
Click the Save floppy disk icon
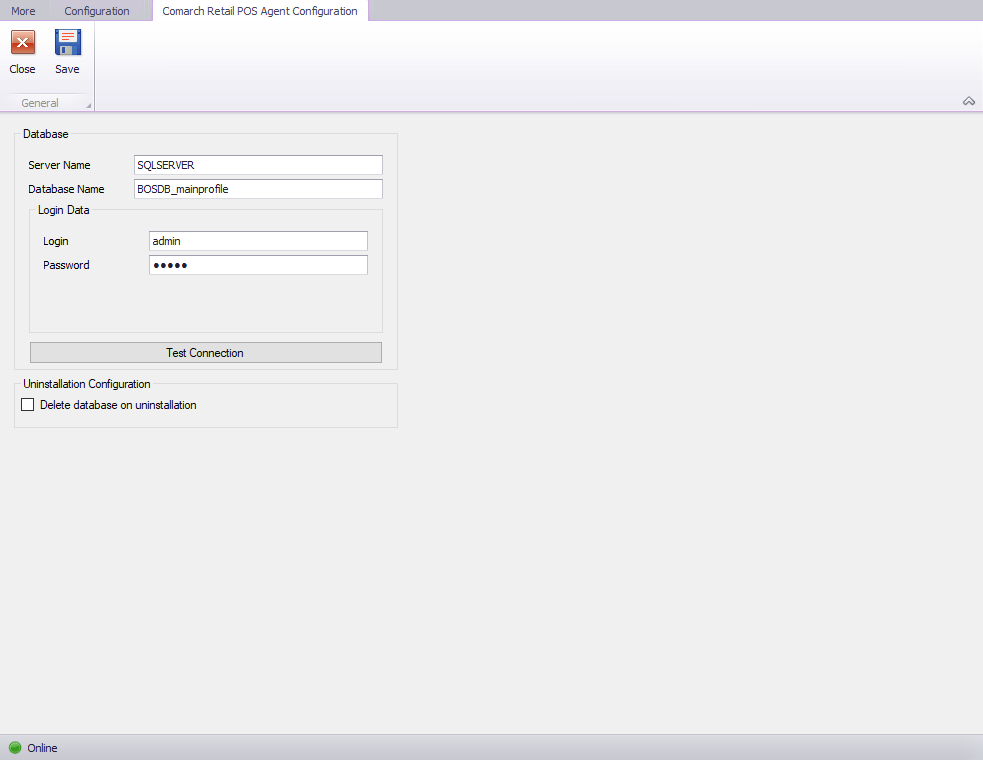pyautogui.click(x=68, y=43)
